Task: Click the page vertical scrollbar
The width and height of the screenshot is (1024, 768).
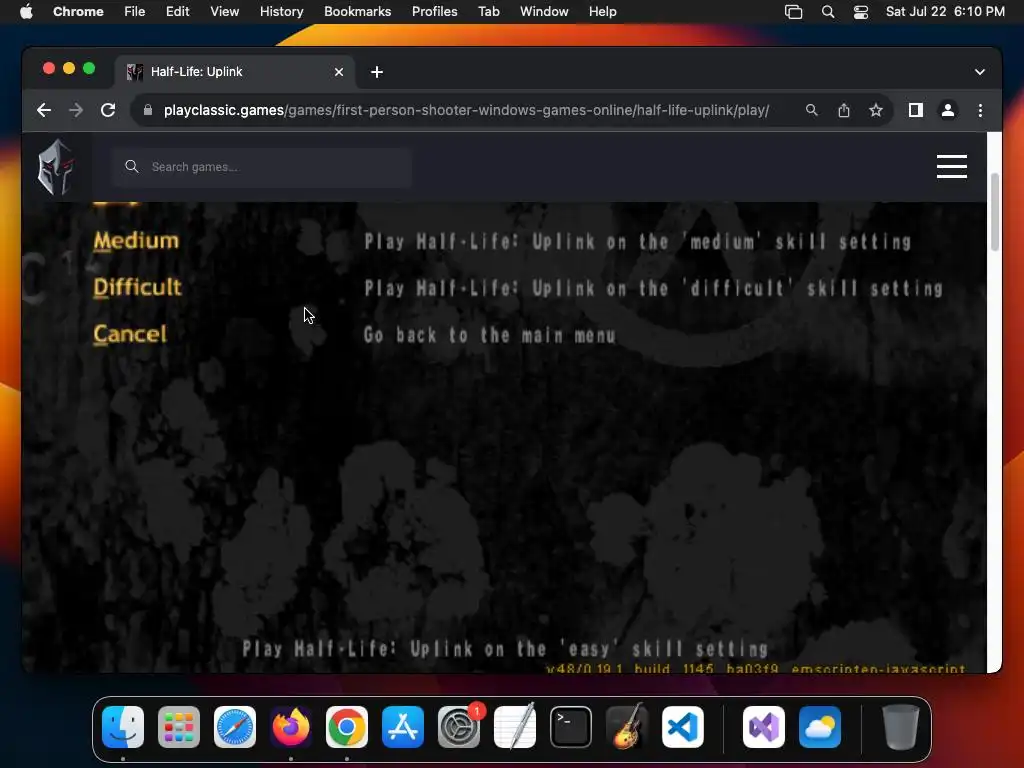Action: 994,212
